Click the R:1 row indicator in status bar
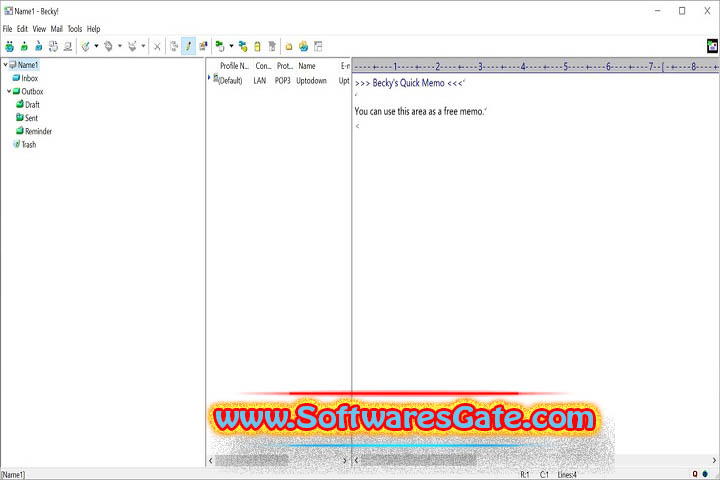The image size is (720, 480). click(x=525, y=474)
